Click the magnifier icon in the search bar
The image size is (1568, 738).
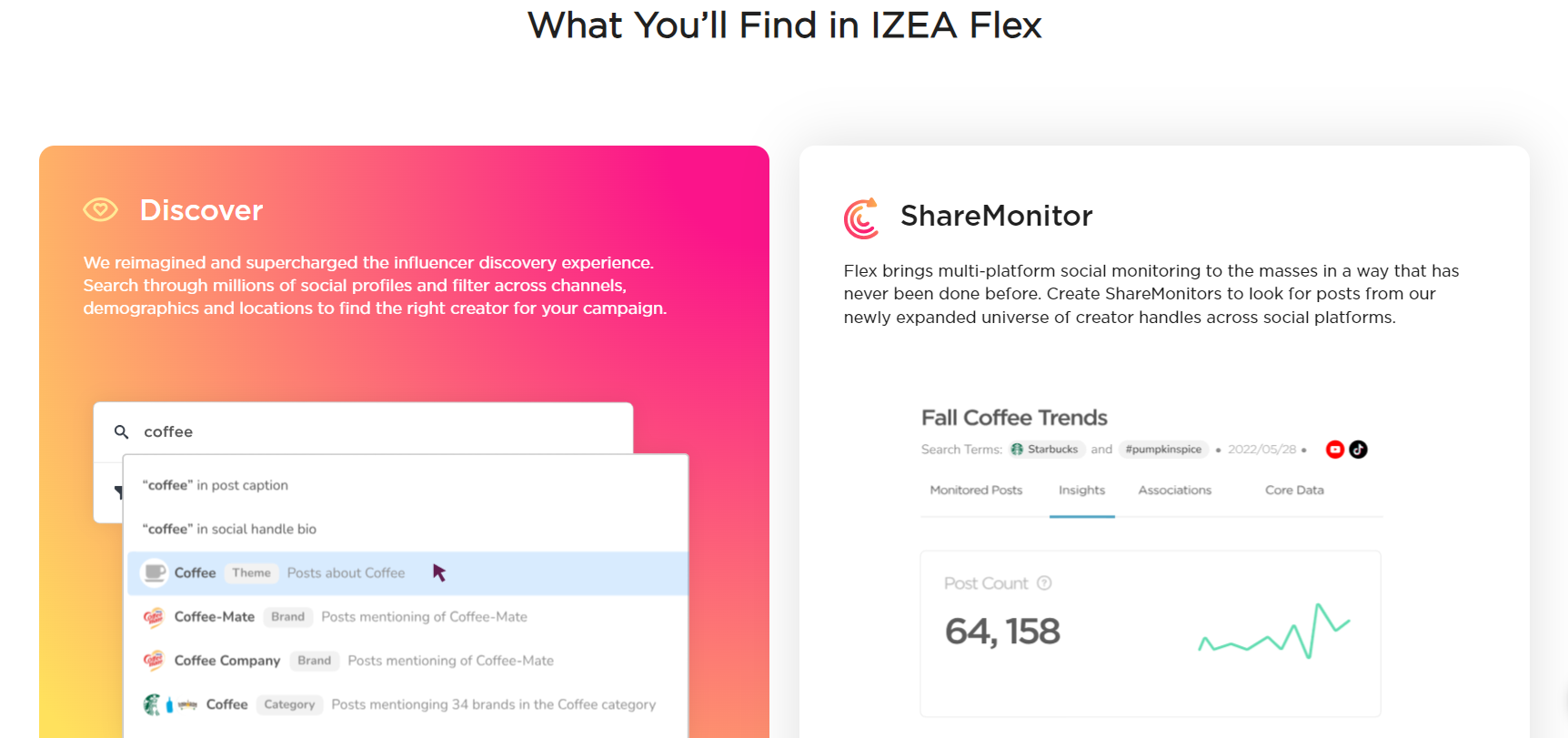click(121, 431)
